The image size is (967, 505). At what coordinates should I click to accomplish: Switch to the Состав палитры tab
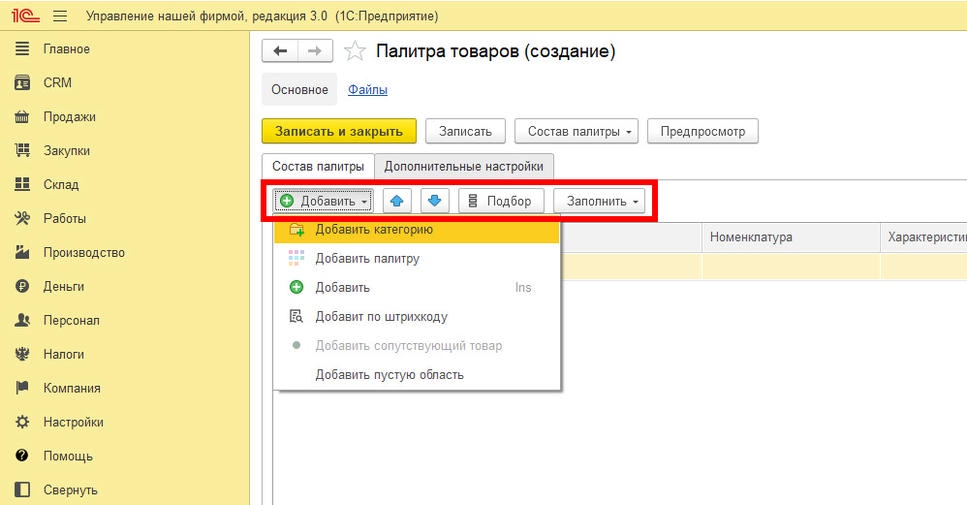click(x=318, y=166)
